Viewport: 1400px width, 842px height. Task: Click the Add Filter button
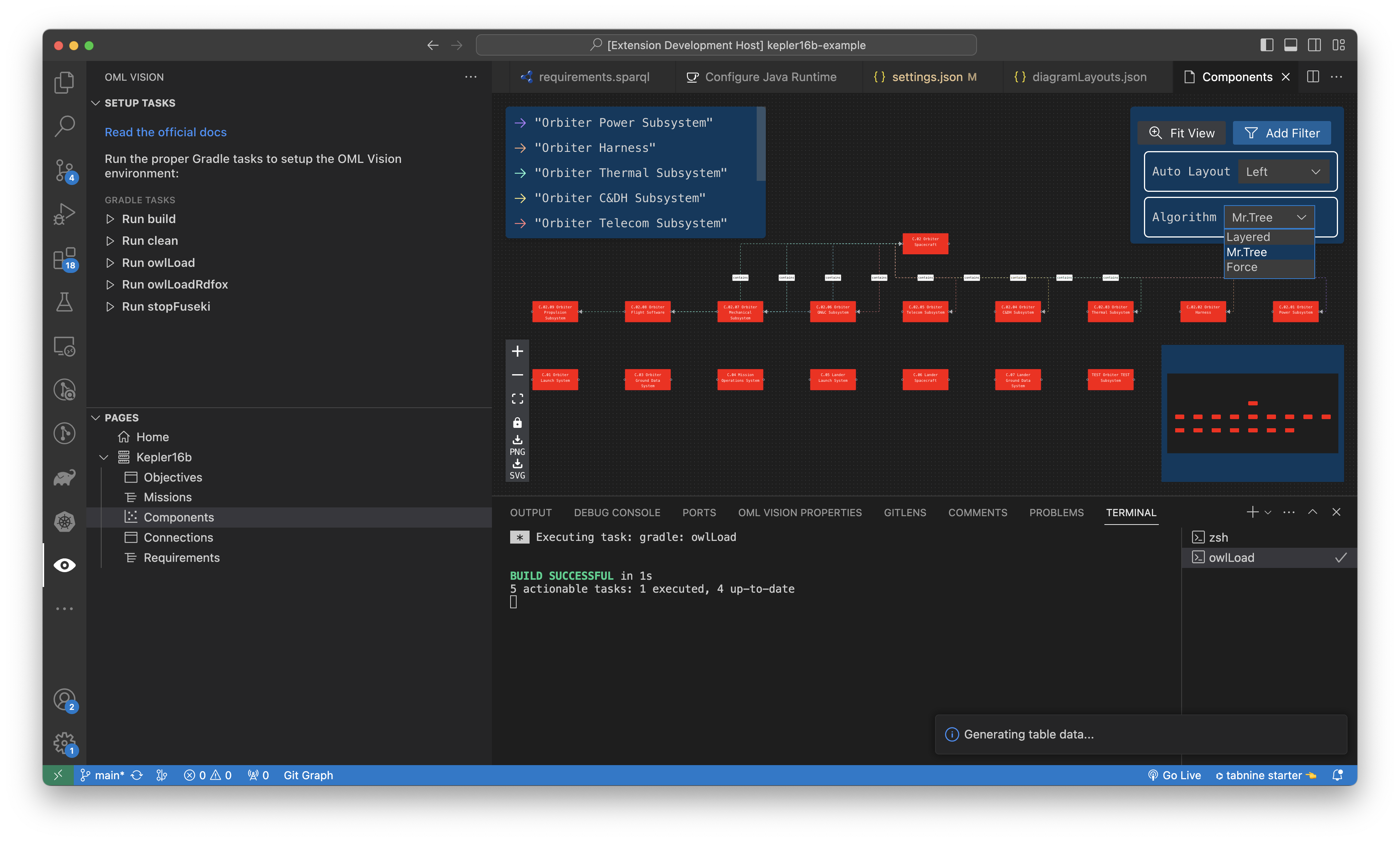(1281, 133)
